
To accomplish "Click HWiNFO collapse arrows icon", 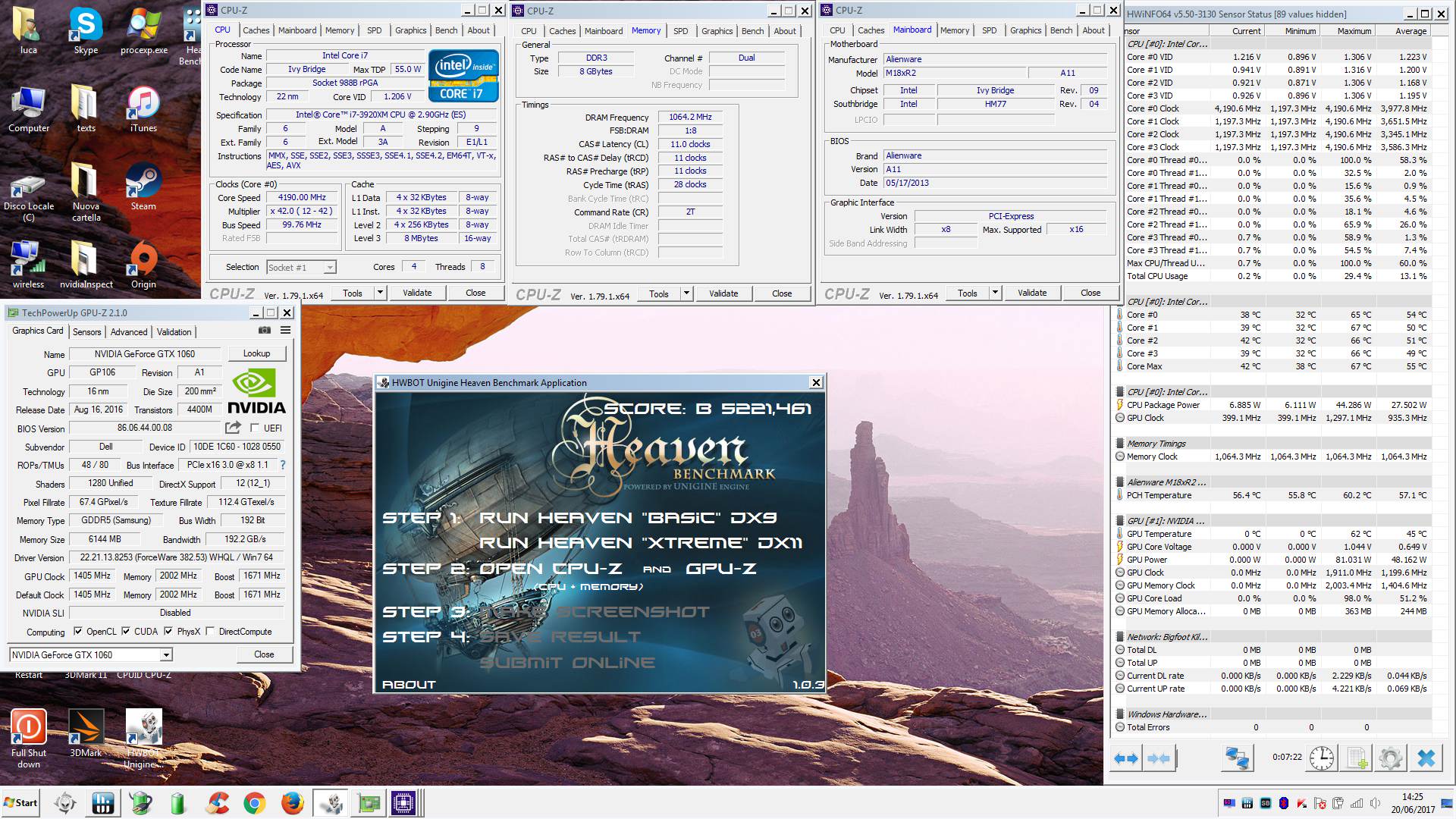I will [1159, 758].
